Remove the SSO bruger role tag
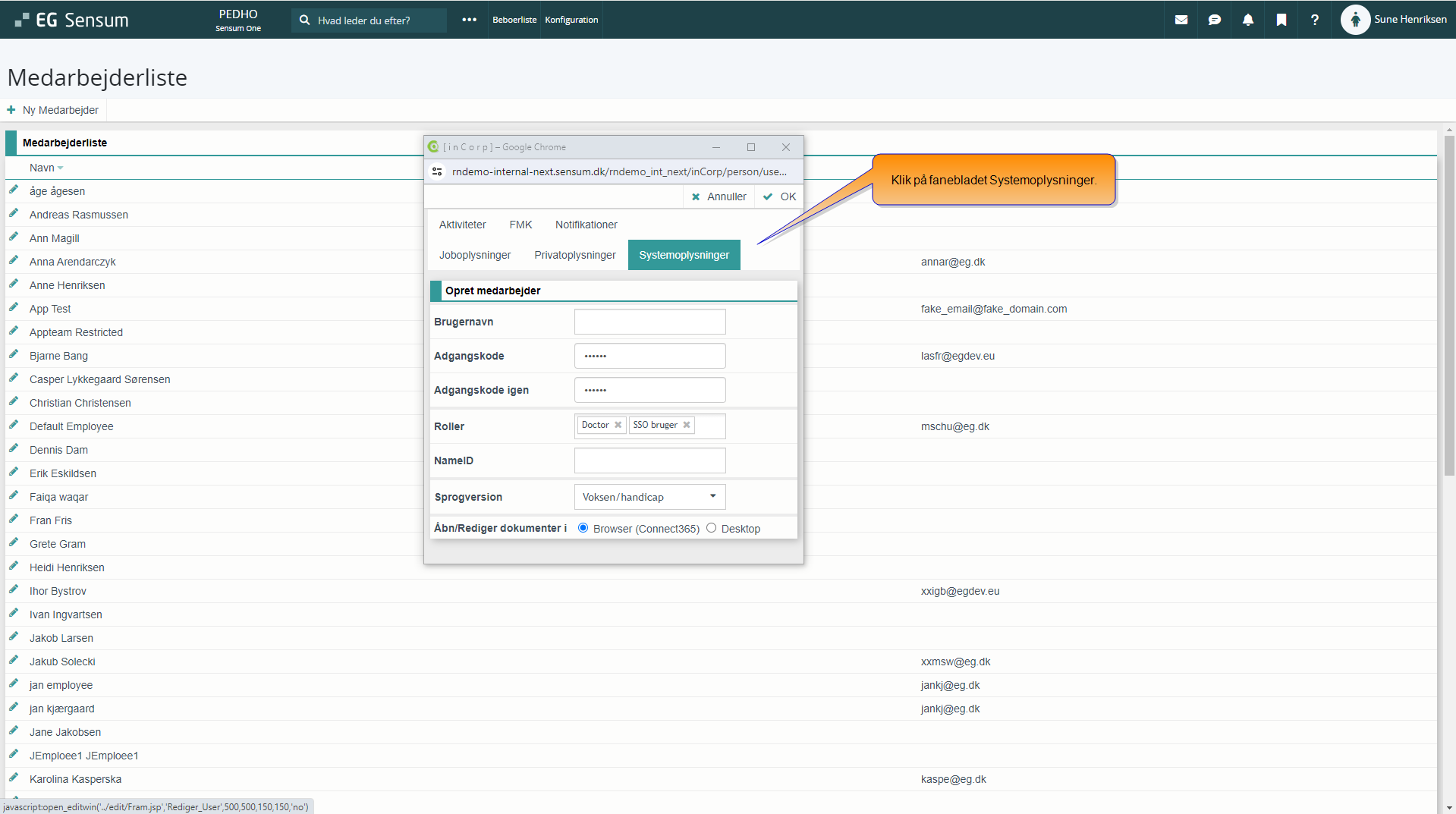1456x814 pixels. coord(687,425)
